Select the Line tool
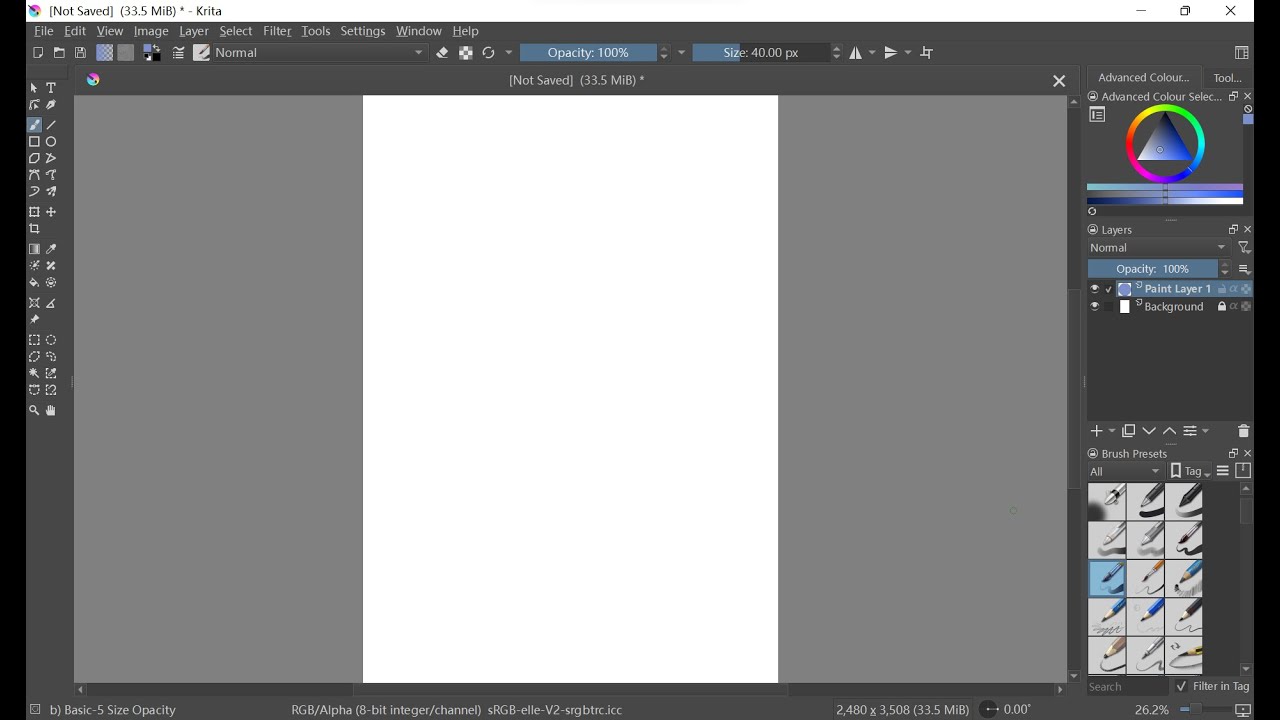Image resolution: width=1280 pixels, height=720 pixels. pos(52,125)
